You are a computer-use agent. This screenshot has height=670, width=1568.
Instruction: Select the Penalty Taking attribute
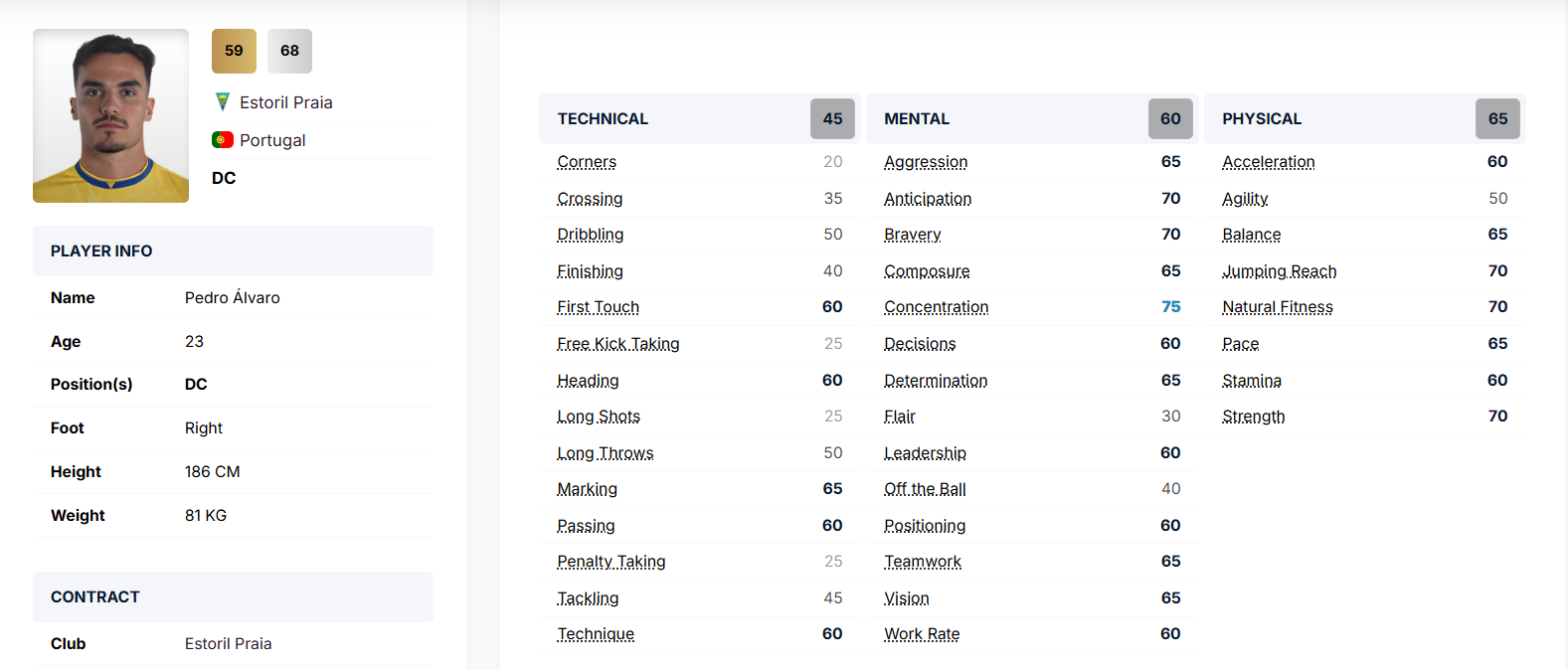[610, 562]
